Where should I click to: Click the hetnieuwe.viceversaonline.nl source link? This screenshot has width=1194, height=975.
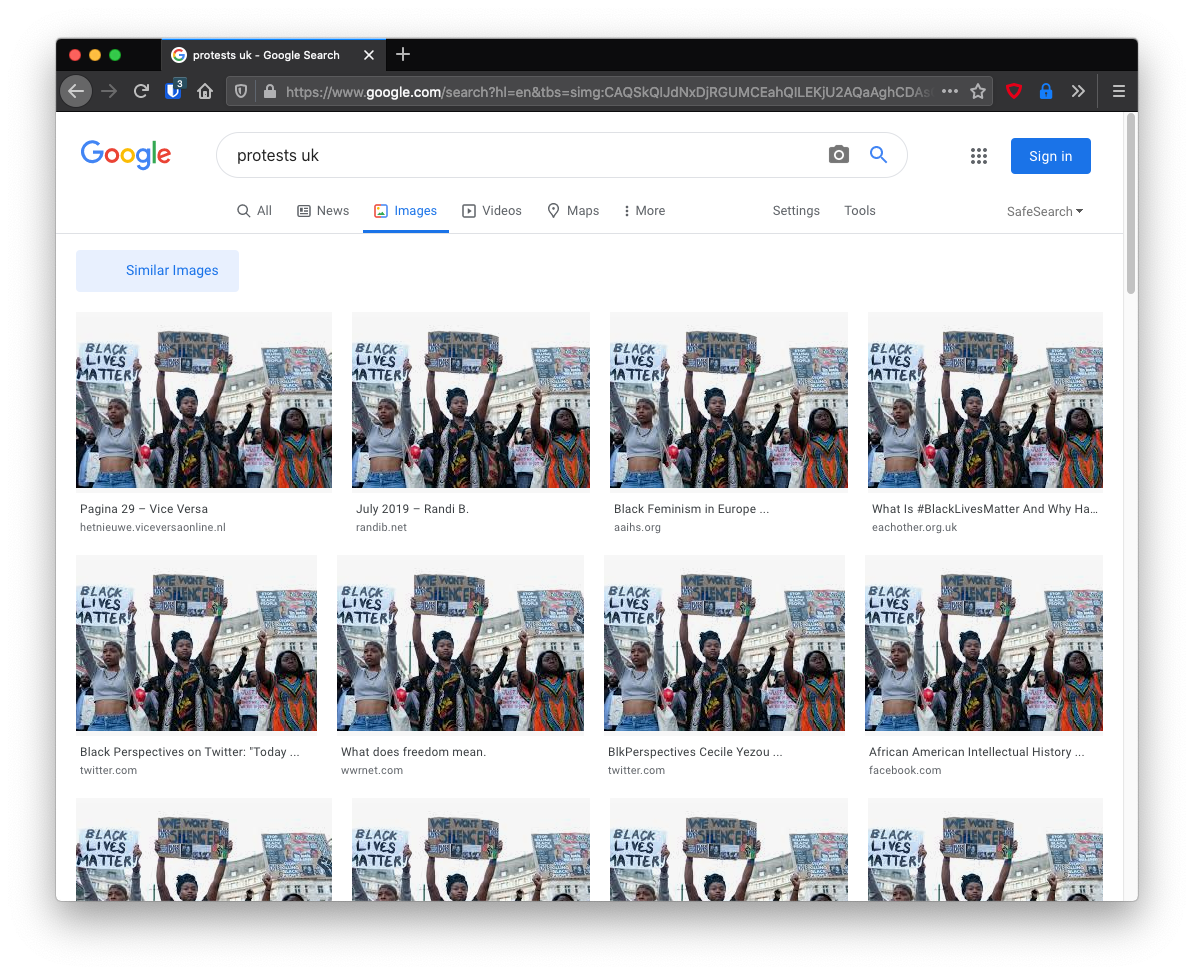(152, 527)
